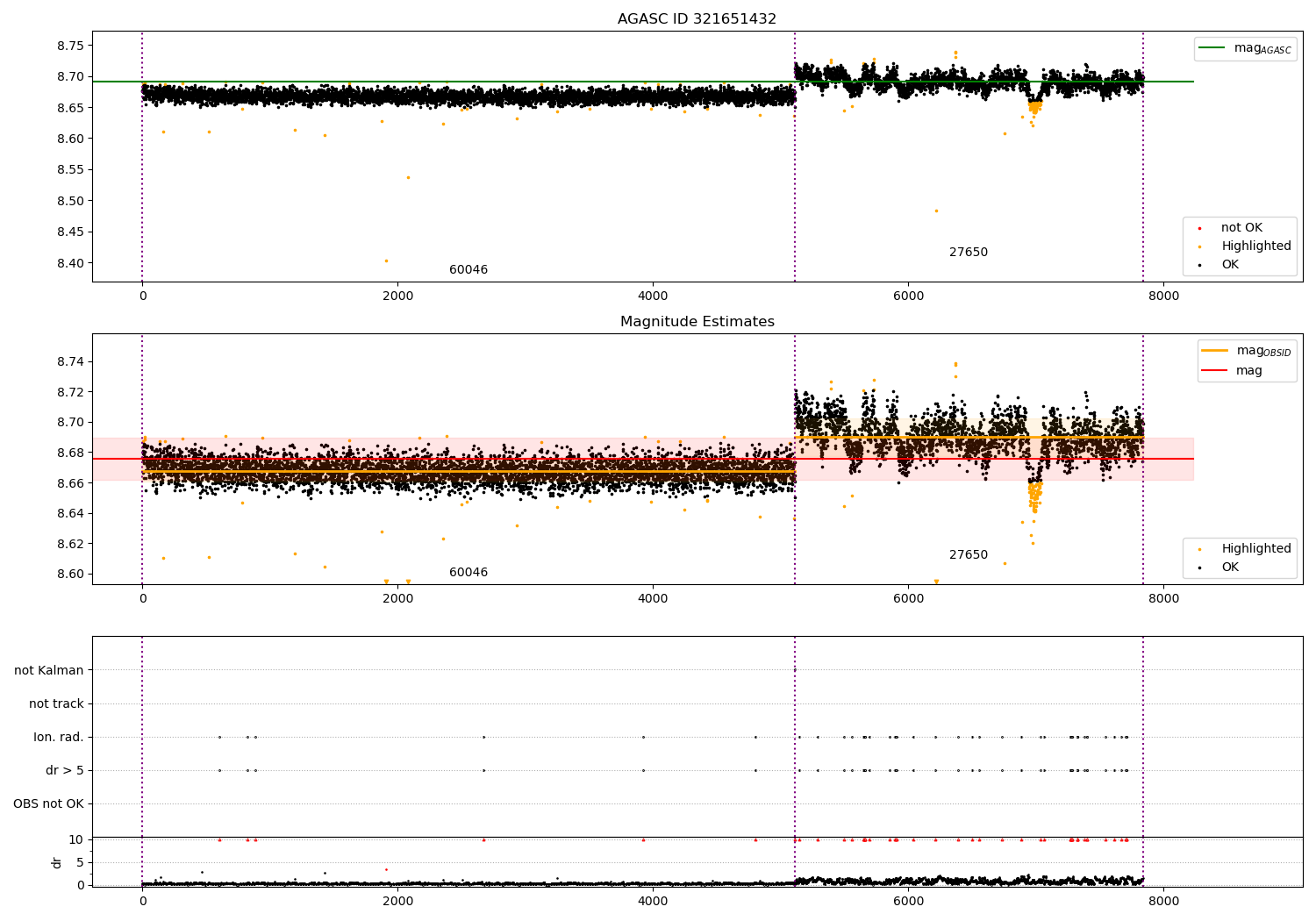Click the 'not Kalman' y-axis label
1316x921 pixels.
49,670
